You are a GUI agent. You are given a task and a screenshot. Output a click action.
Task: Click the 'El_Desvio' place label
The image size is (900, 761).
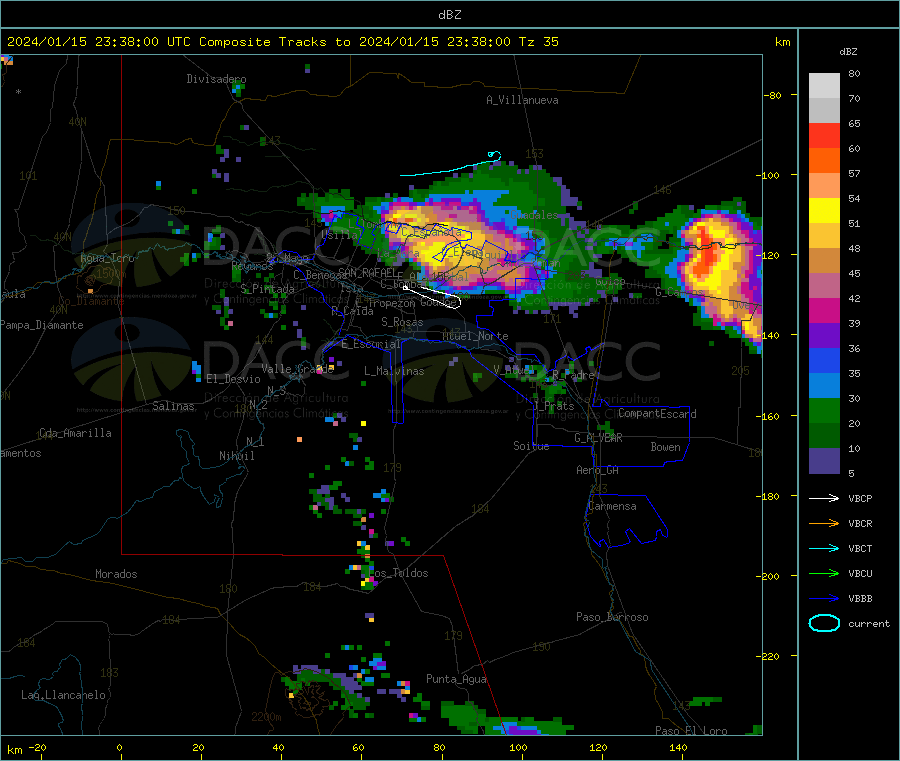tap(233, 379)
